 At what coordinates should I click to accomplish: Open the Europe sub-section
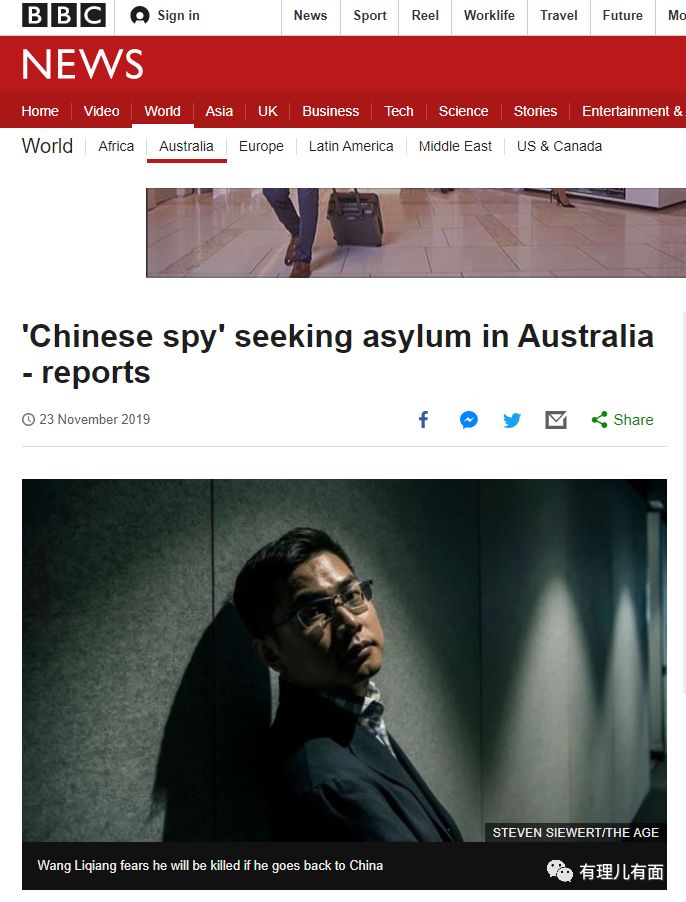tap(261, 146)
